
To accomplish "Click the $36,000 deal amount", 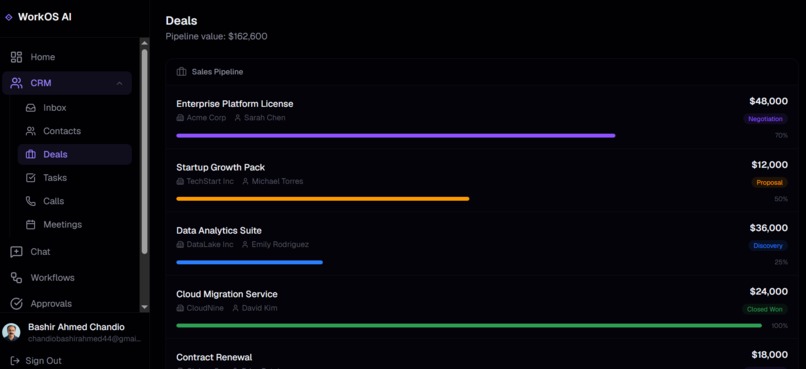I will [768, 228].
